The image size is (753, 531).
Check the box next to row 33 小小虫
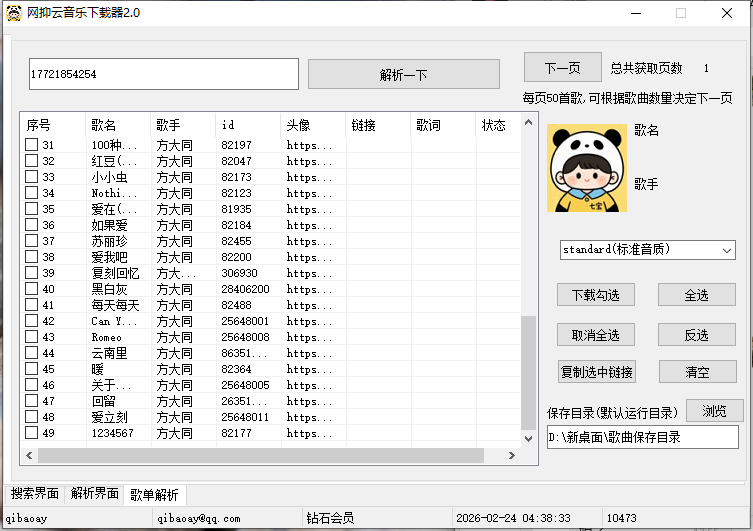click(31, 177)
